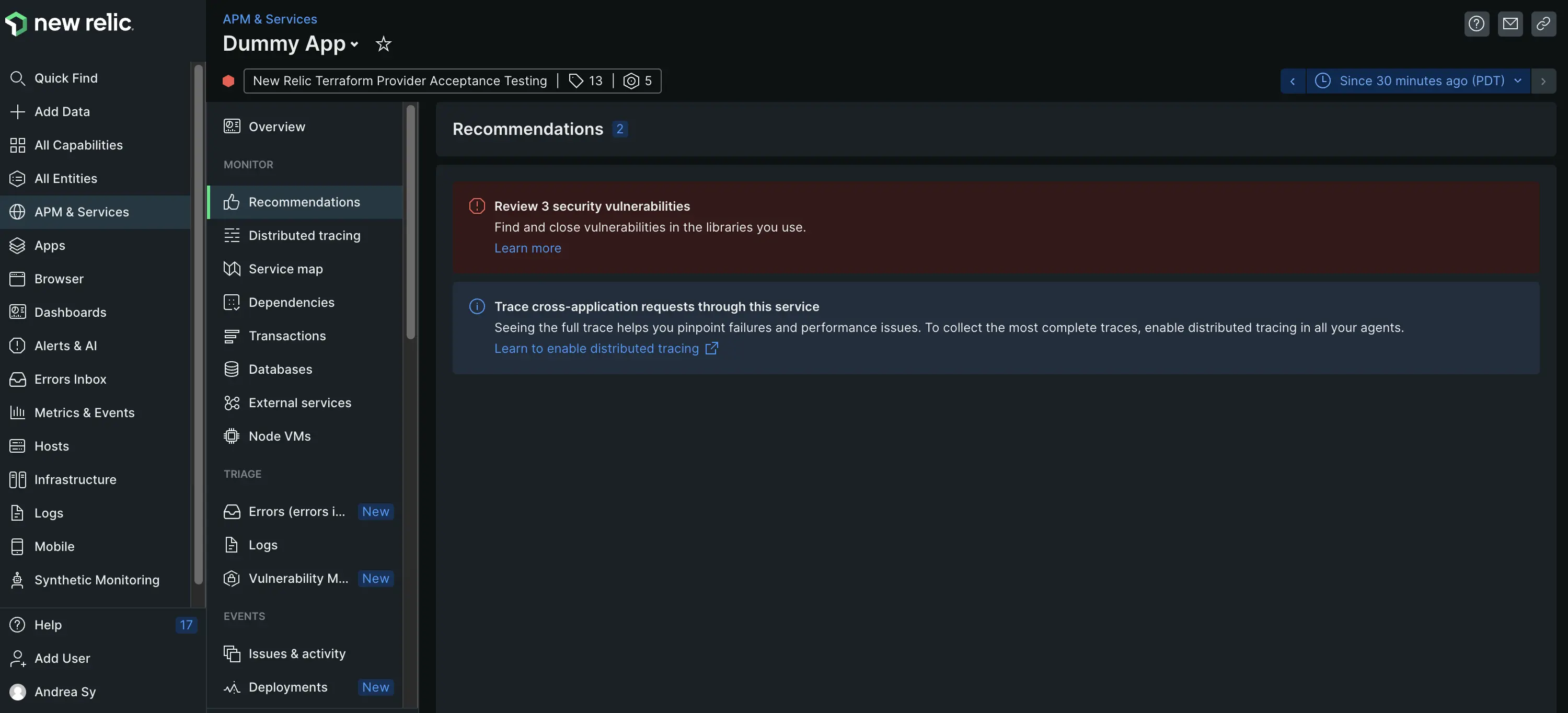
Task: Favorite Dummy App with the star icon
Action: (384, 44)
